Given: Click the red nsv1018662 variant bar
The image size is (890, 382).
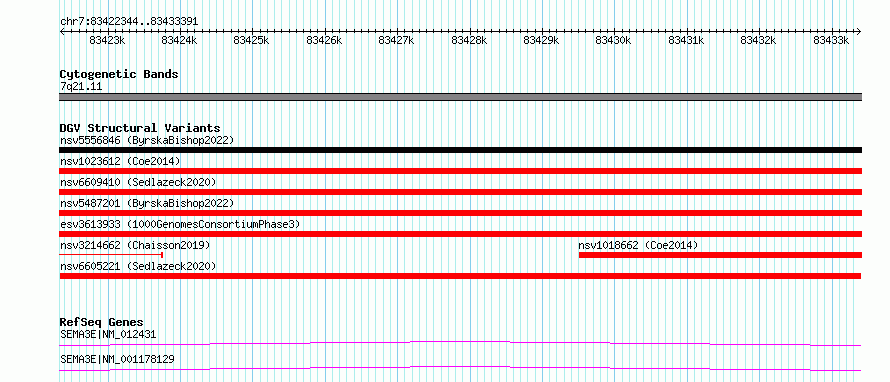Looking at the screenshot, I should 720,255.
